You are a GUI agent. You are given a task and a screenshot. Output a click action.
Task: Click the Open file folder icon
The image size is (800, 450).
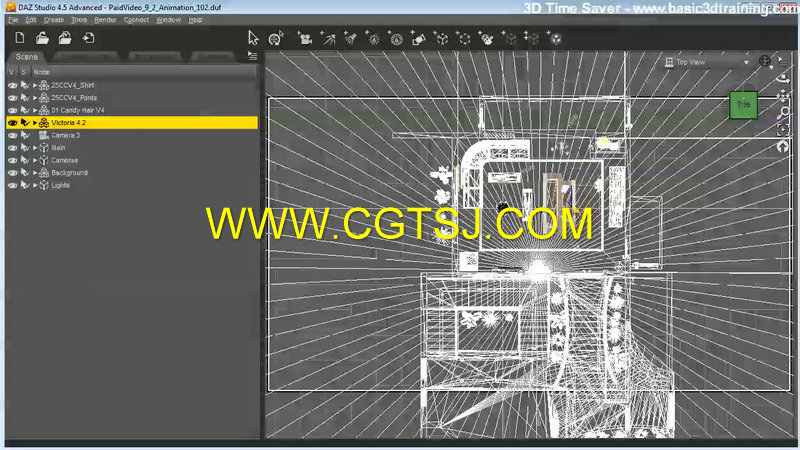(x=42, y=38)
